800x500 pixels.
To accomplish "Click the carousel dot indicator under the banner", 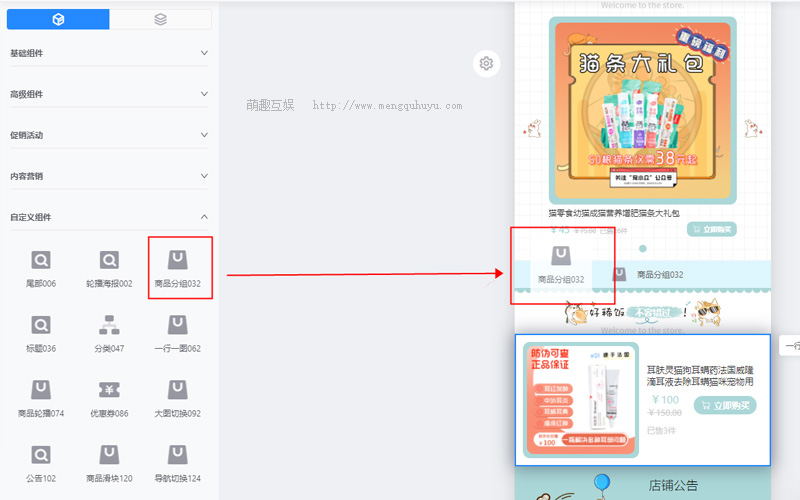I will (643, 248).
